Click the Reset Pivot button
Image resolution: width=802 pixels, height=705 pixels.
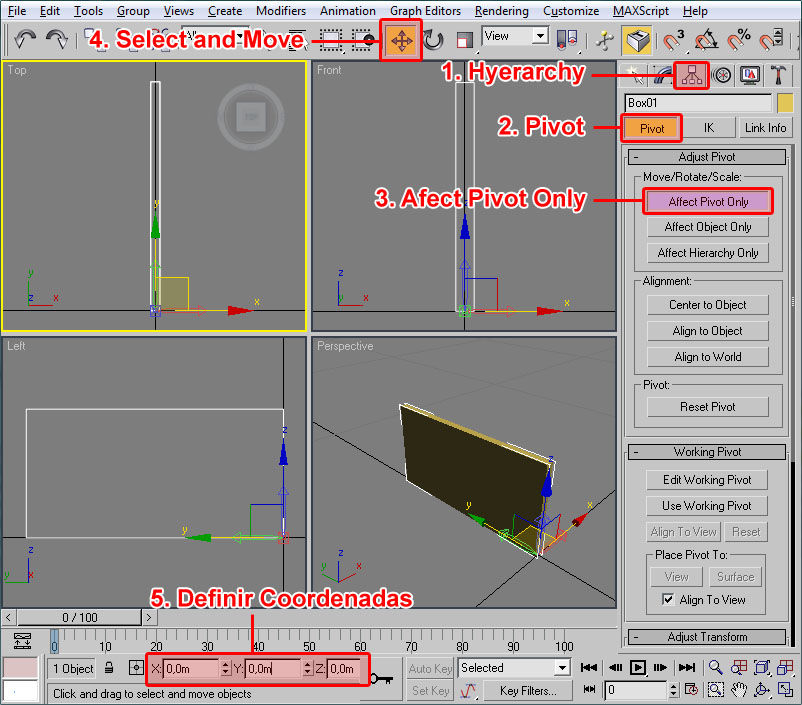click(708, 407)
